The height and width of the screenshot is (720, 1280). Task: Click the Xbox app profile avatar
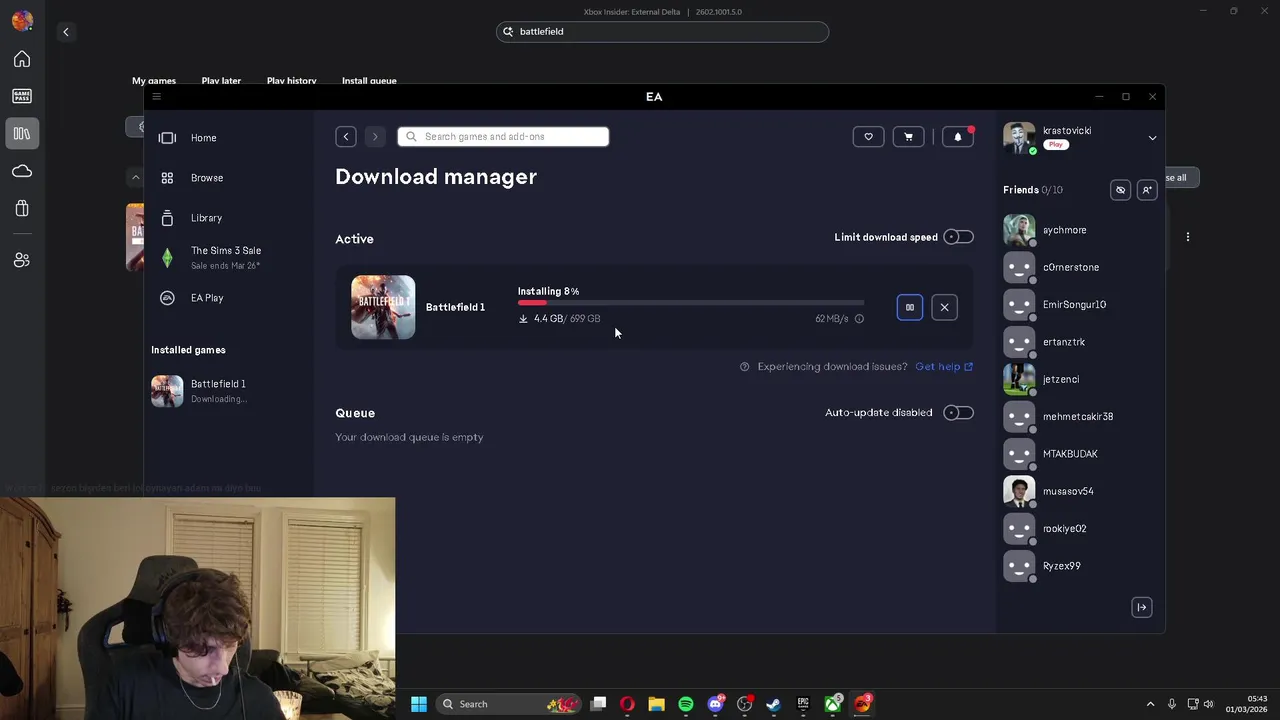pos(22,20)
